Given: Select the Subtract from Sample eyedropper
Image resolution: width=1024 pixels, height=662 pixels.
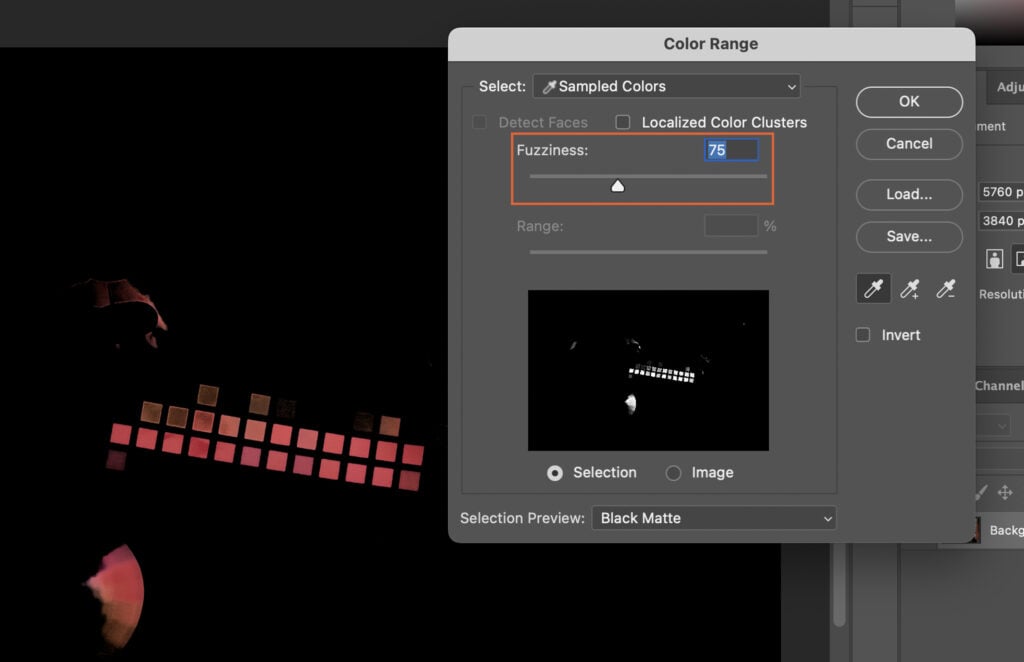Looking at the screenshot, I should [x=945, y=290].
